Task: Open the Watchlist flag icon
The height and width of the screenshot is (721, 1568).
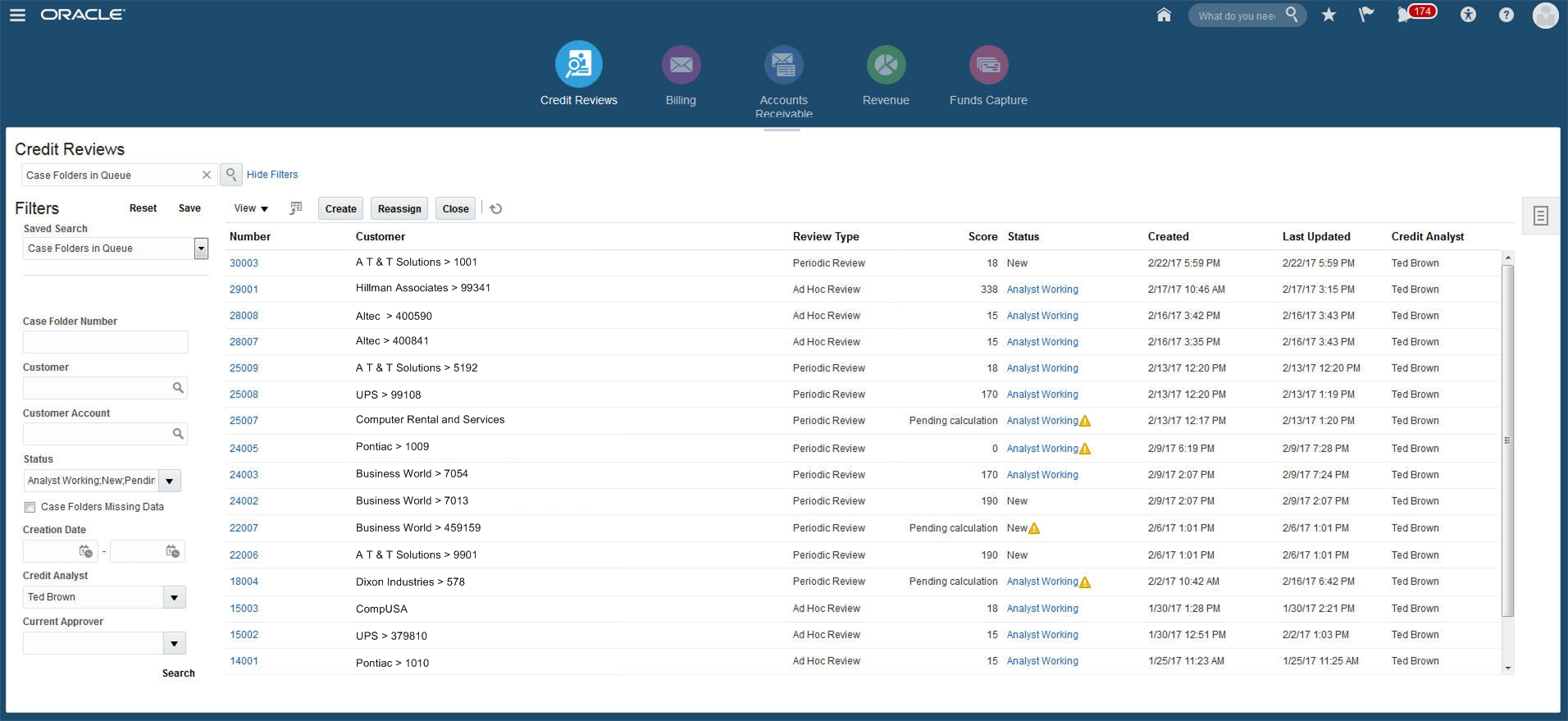Action: [1366, 15]
